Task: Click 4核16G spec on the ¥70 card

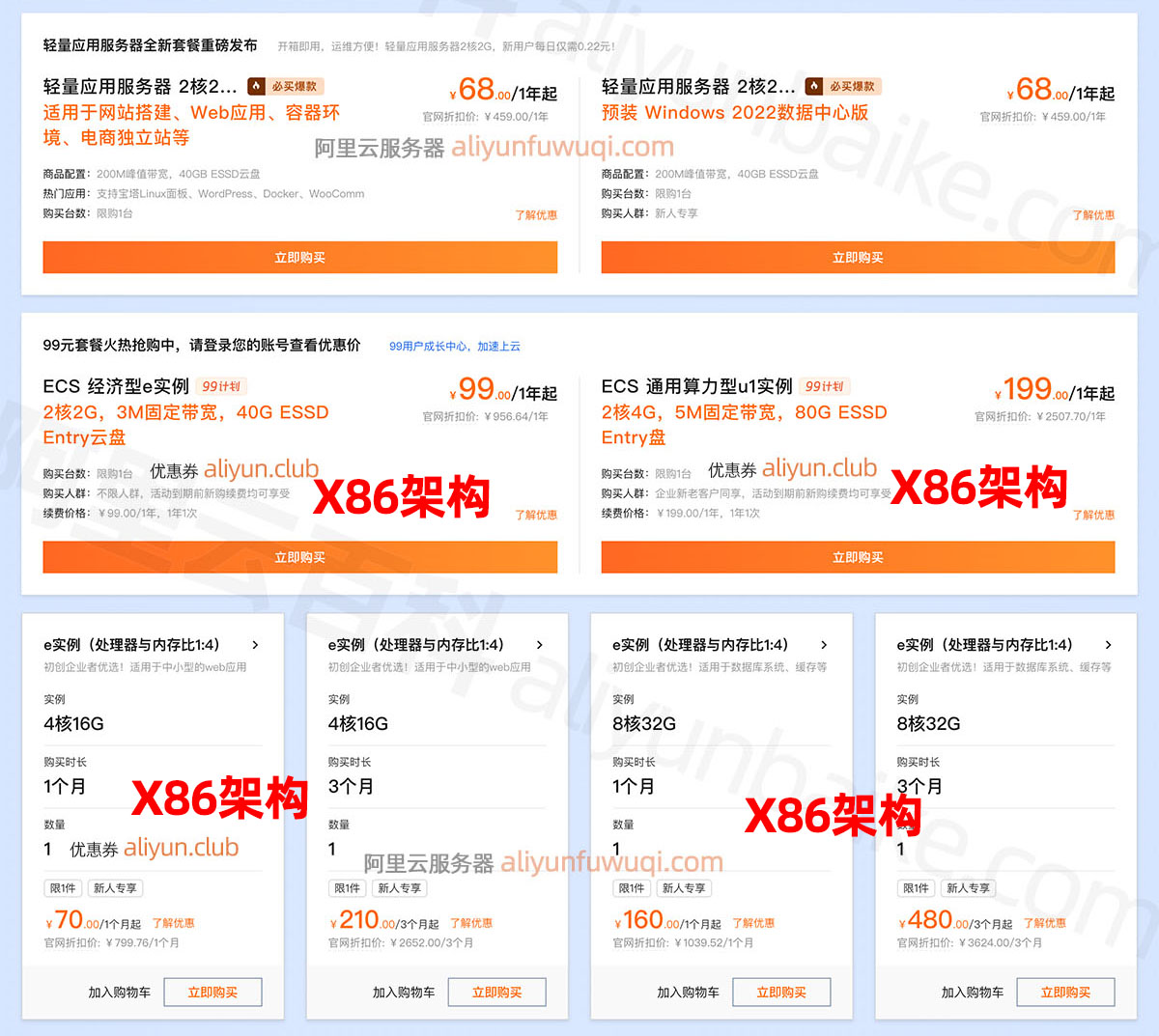Action: pos(73,723)
